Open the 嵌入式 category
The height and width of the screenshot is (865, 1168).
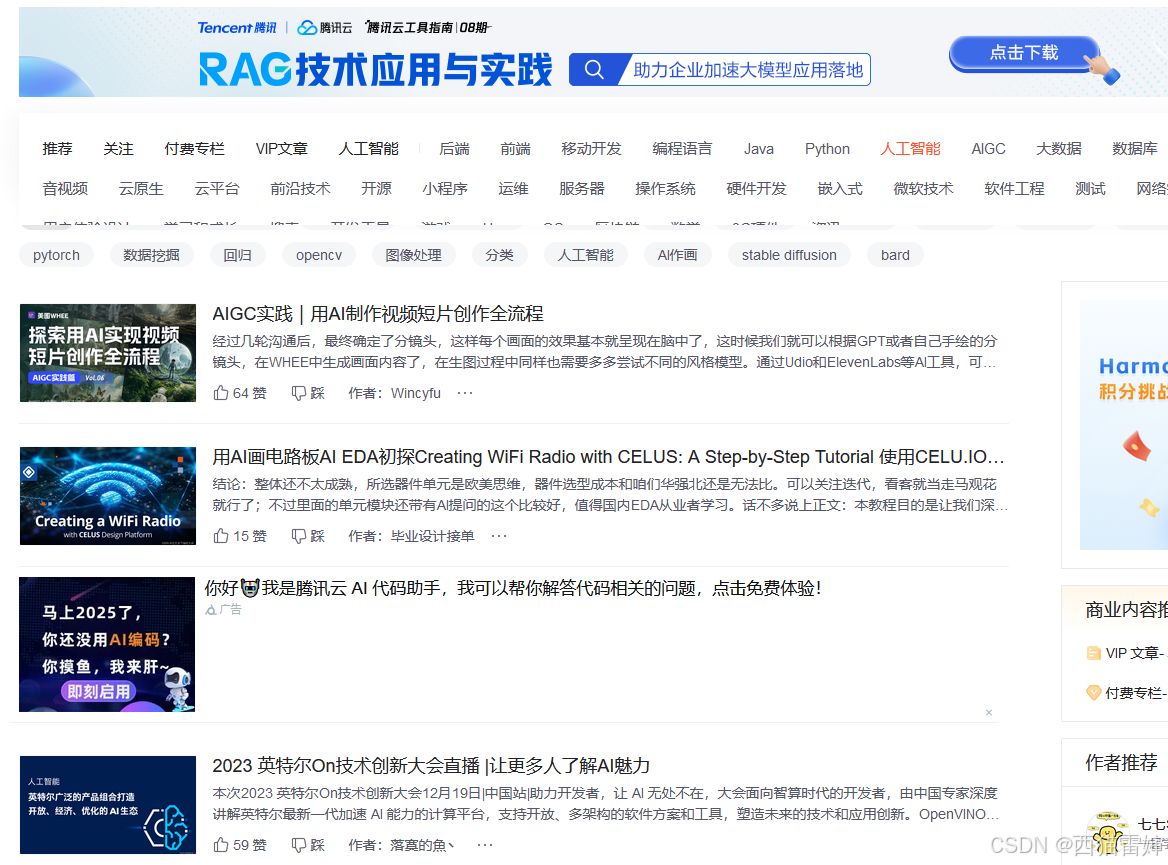[840, 189]
